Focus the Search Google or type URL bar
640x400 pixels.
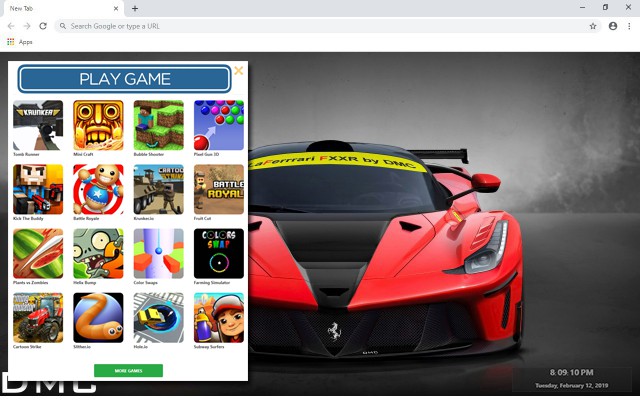pos(328,26)
